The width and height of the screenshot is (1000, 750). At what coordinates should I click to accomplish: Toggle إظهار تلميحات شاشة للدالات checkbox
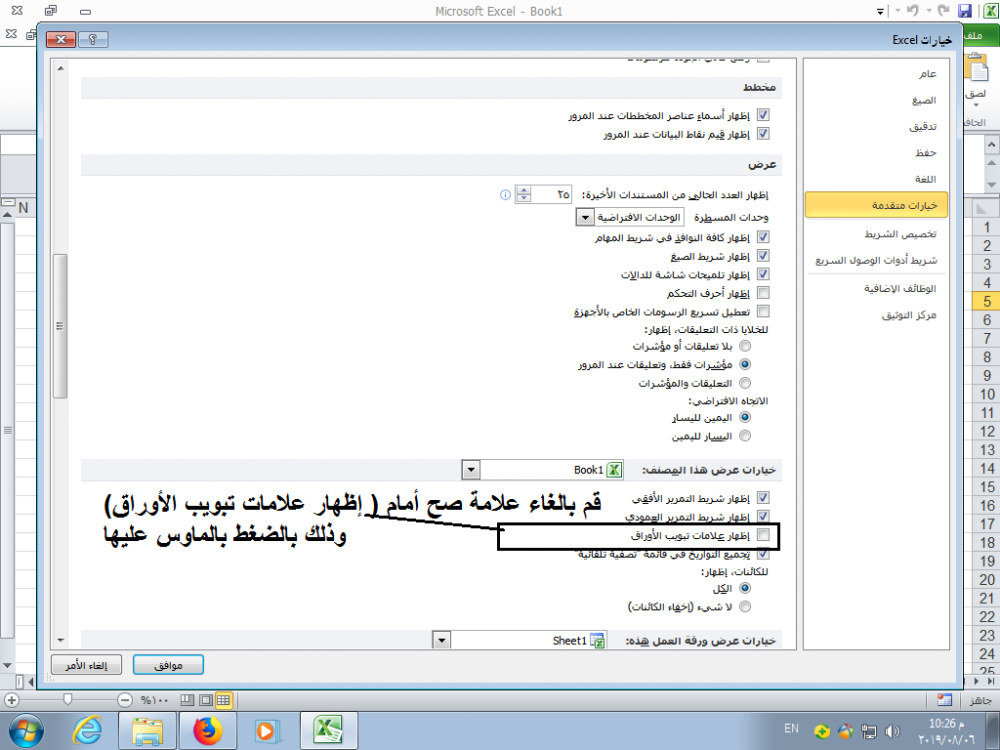[763, 274]
